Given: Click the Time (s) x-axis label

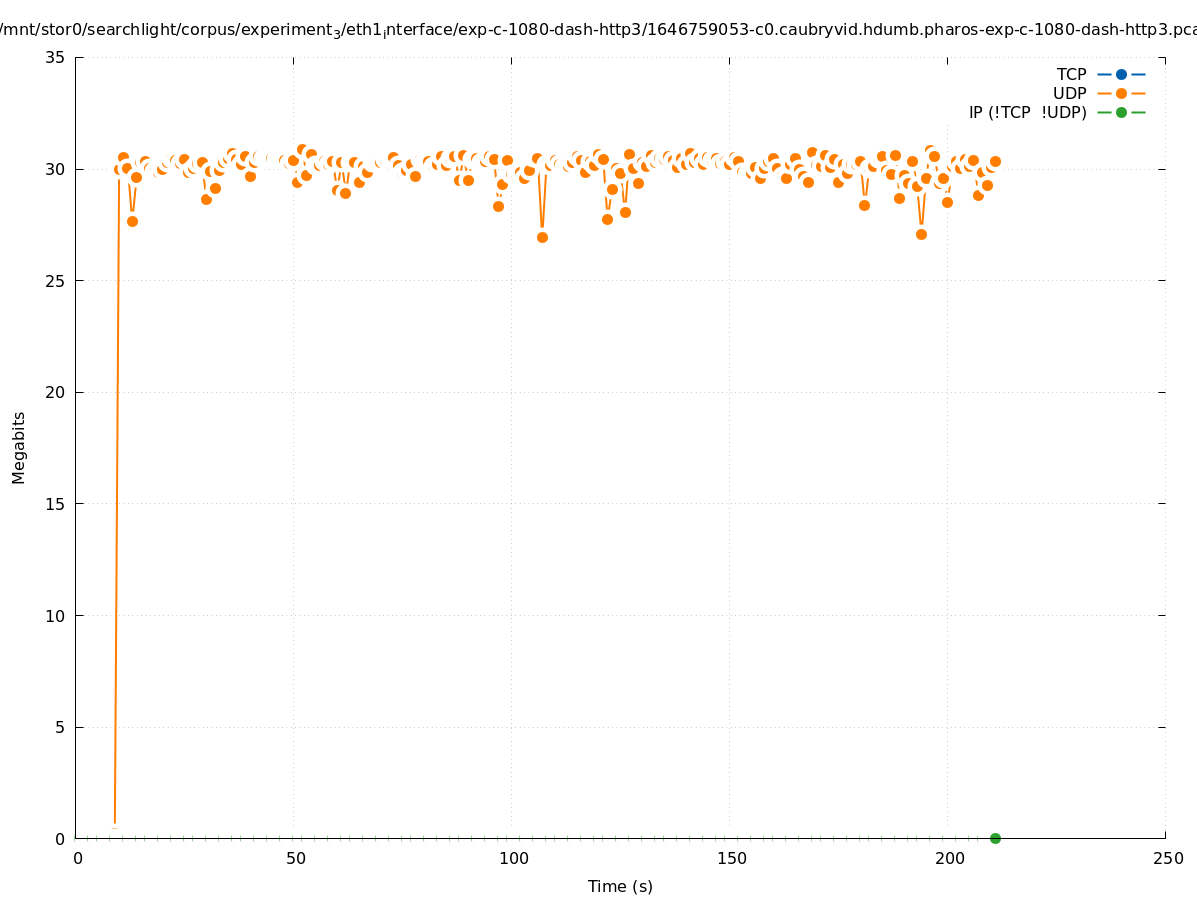Looking at the screenshot, I should (x=620, y=886).
